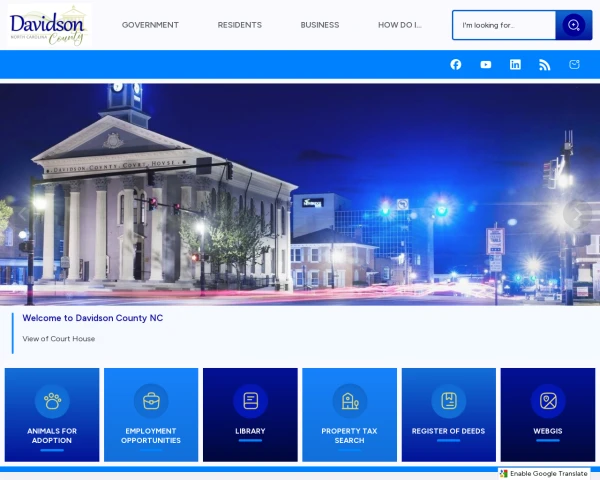Click the I'm looking for search field
Screen dimensions: 600x480
504,25
